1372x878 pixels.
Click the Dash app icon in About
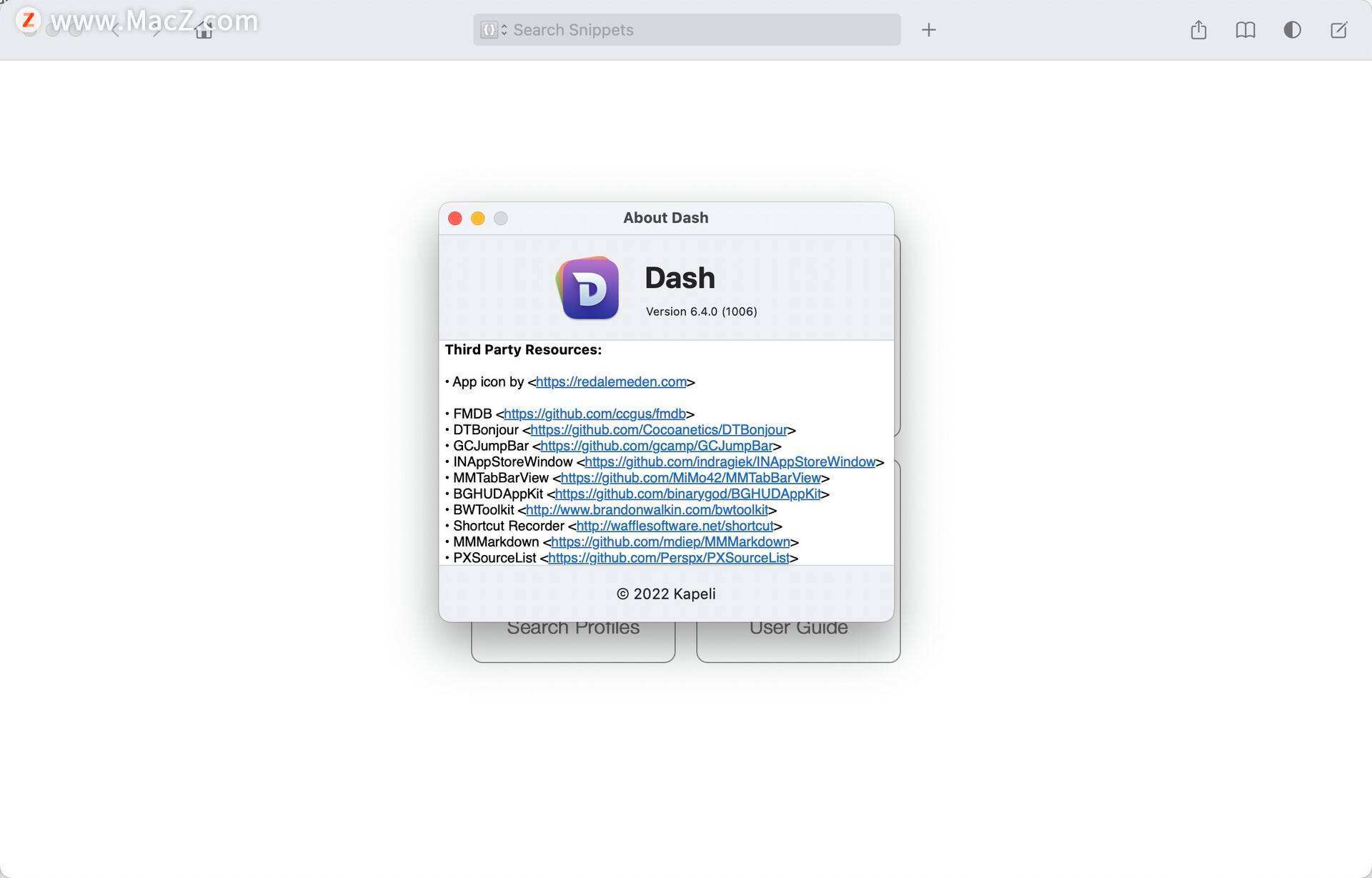[588, 288]
